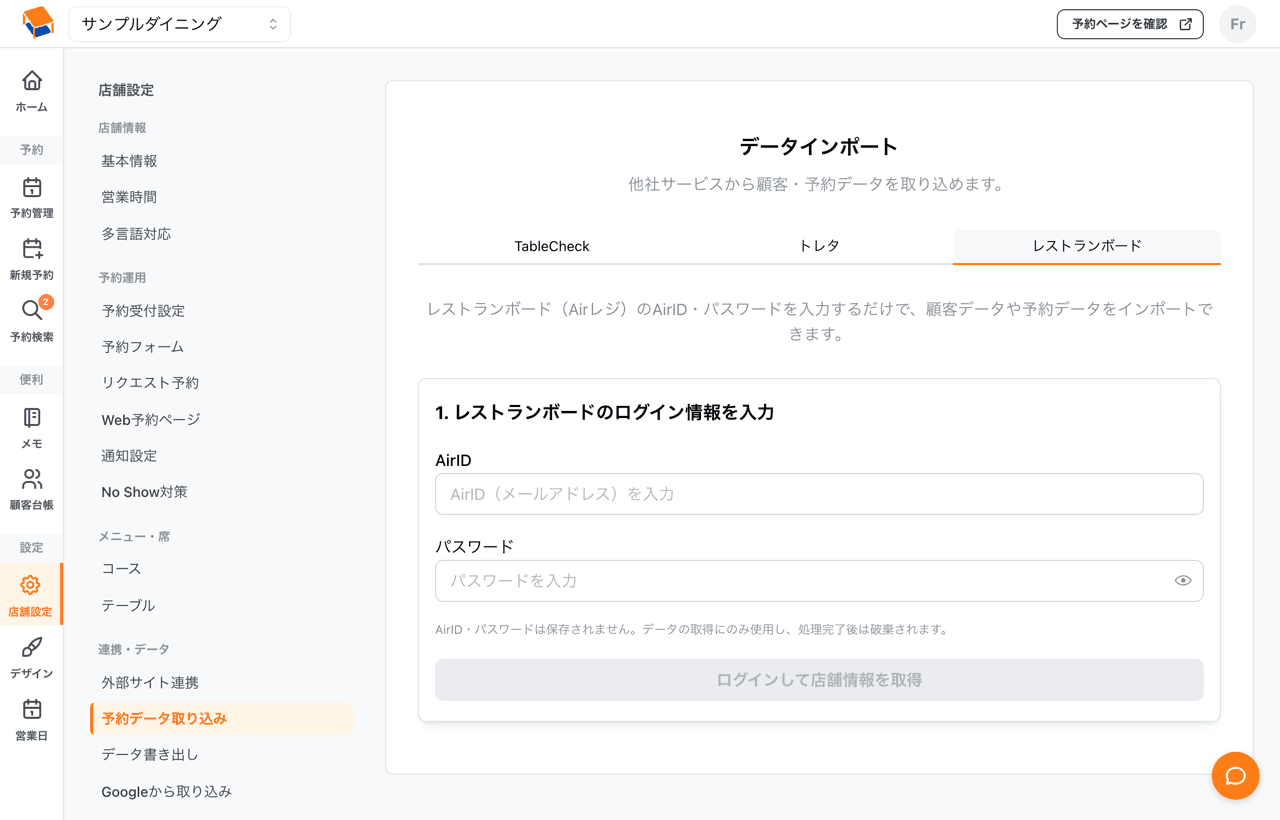The width and height of the screenshot is (1280, 820).
Task: Open Web予約ページ settings
Action: [x=151, y=420]
